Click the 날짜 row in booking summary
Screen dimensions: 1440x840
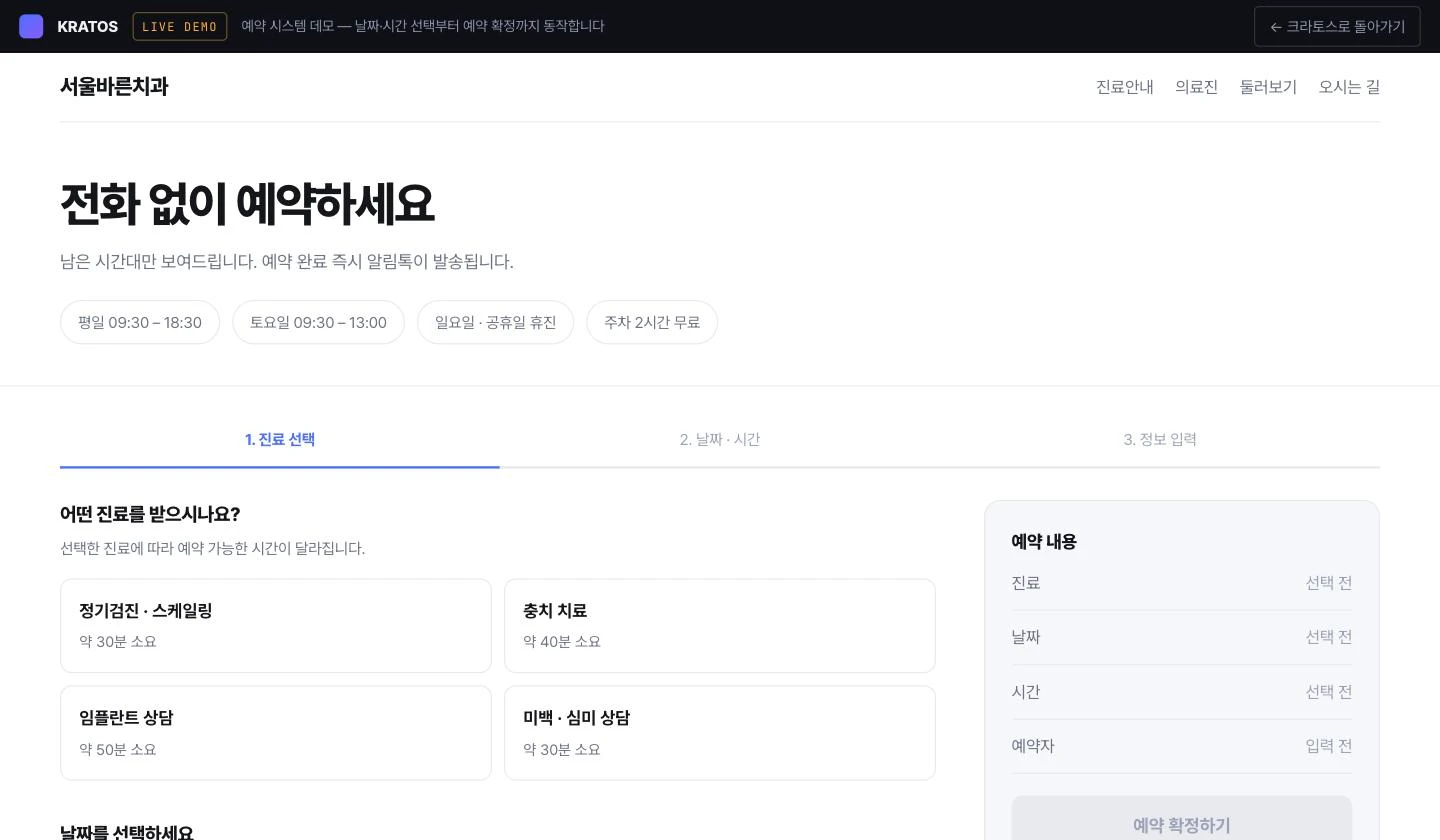tap(1182, 637)
